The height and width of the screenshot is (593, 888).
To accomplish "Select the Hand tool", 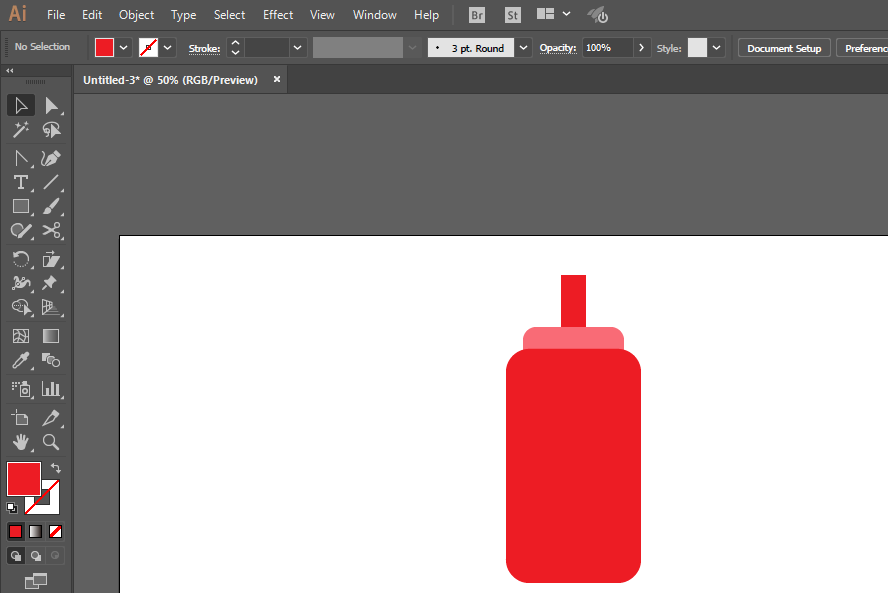I will coord(20,442).
